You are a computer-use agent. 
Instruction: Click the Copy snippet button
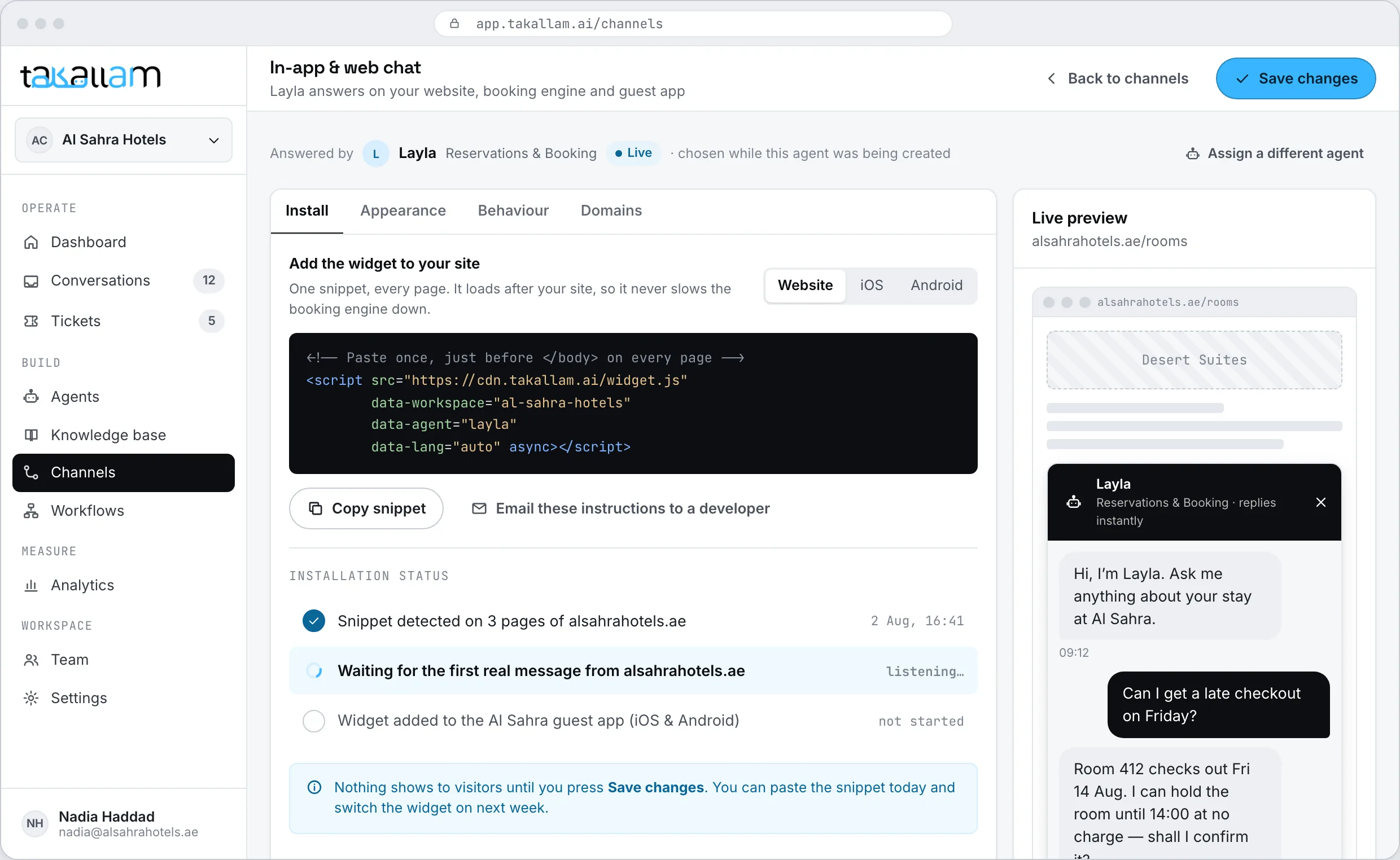pos(366,508)
